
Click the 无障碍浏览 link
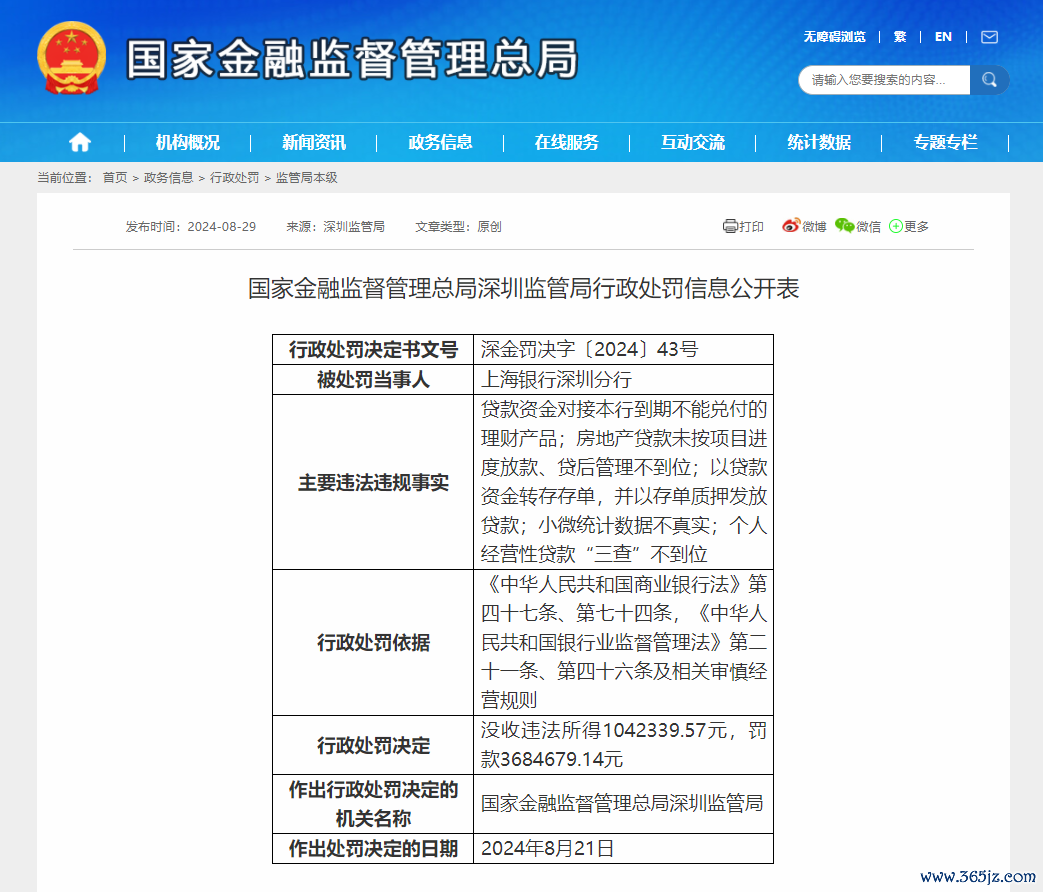[x=835, y=37]
